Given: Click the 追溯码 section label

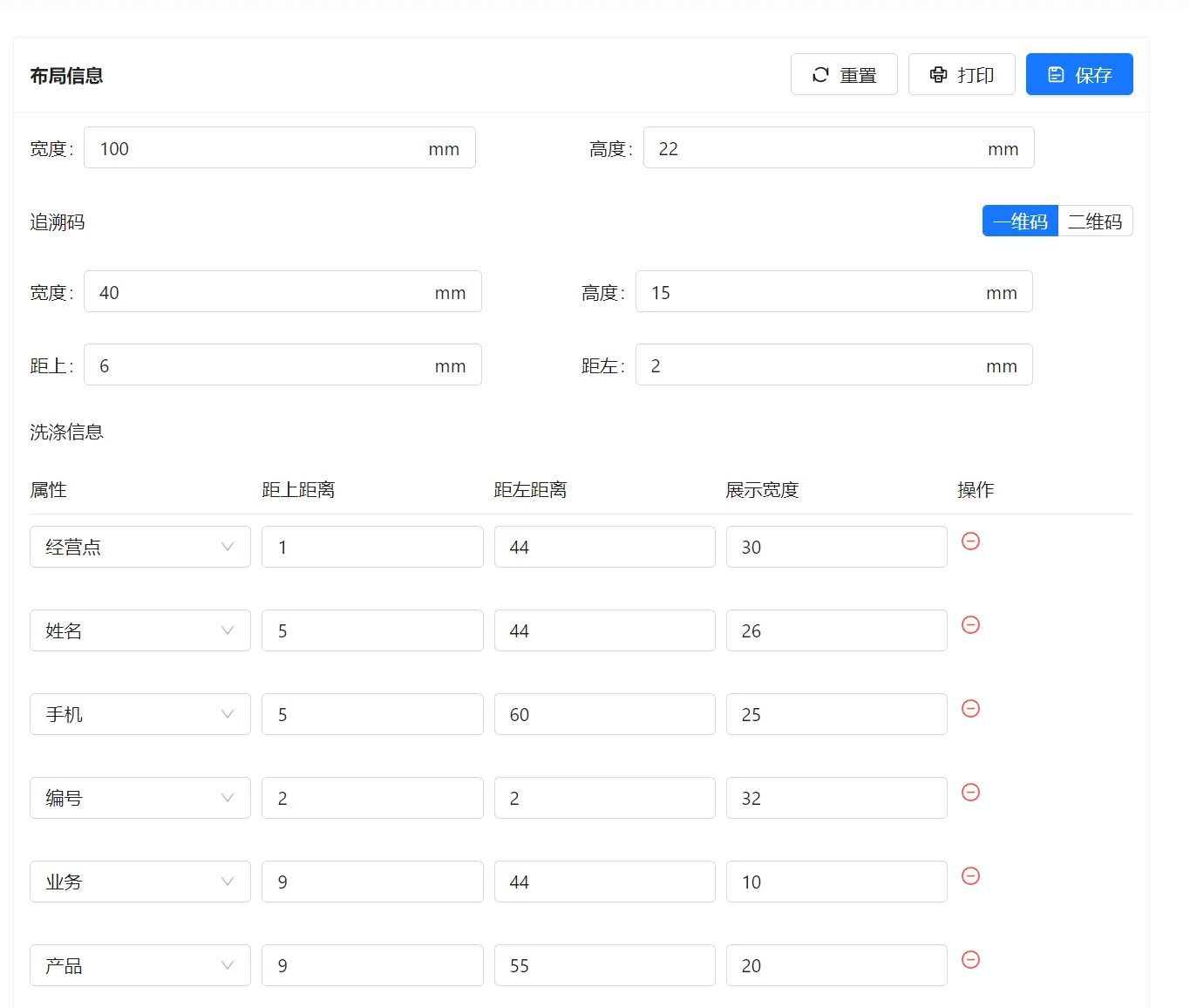Looking at the screenshot, I should click(58, 222).
